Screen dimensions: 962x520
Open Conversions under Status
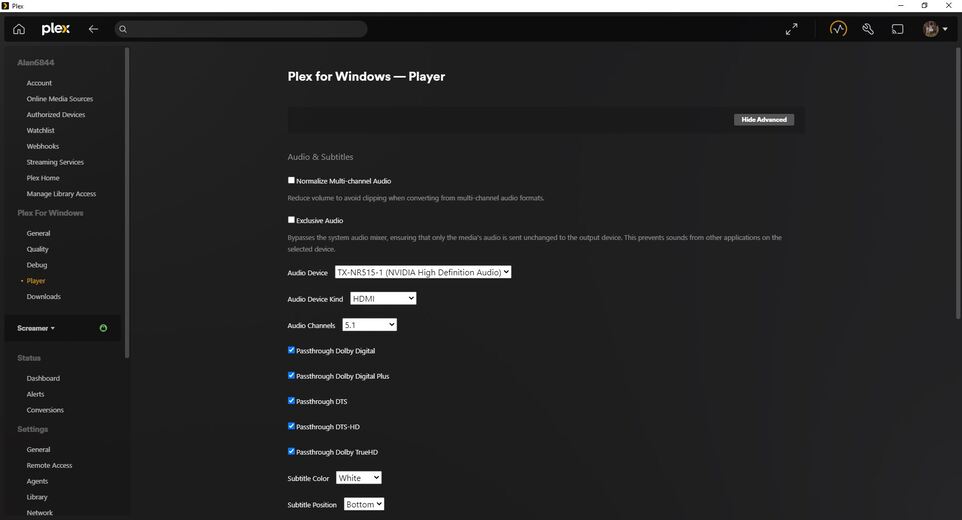[45, 410]
